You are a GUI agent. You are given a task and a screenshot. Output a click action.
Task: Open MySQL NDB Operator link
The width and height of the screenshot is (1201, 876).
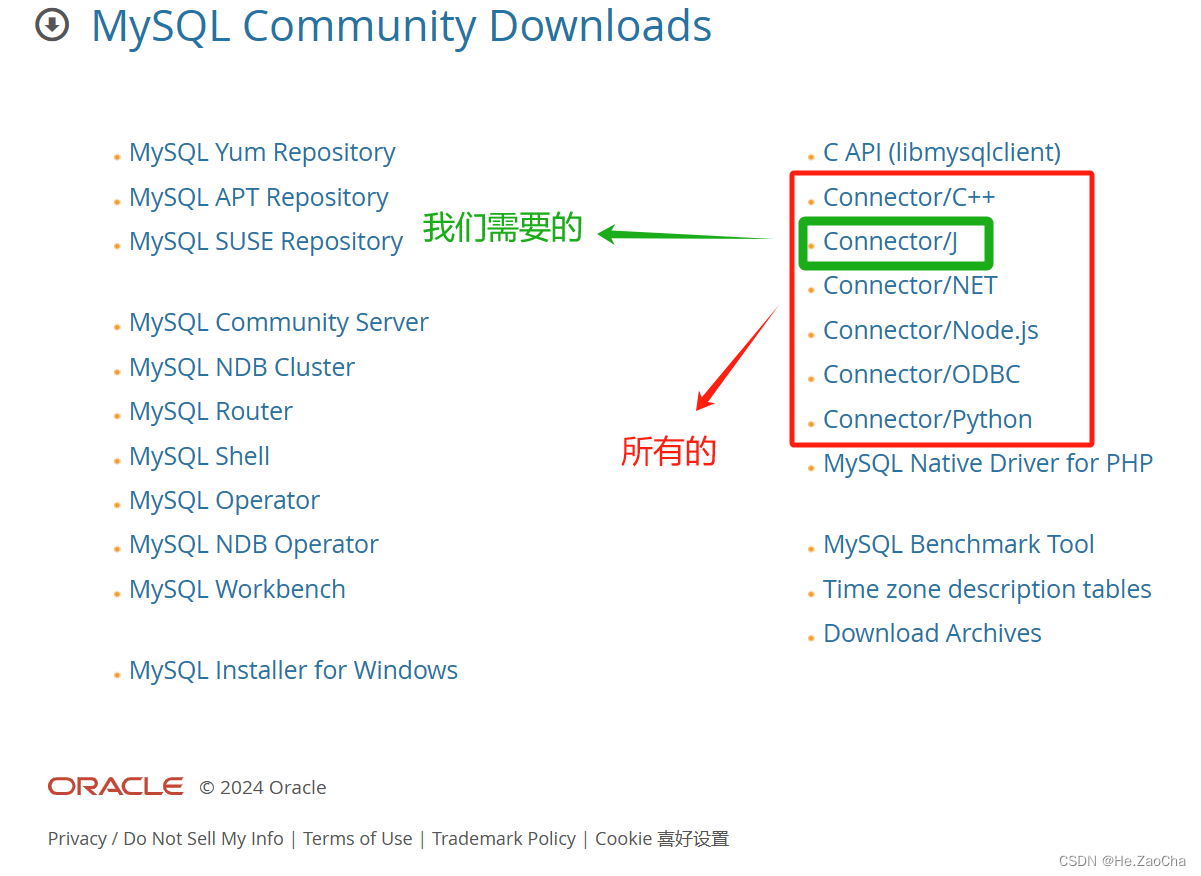click(x=254, y=545)
